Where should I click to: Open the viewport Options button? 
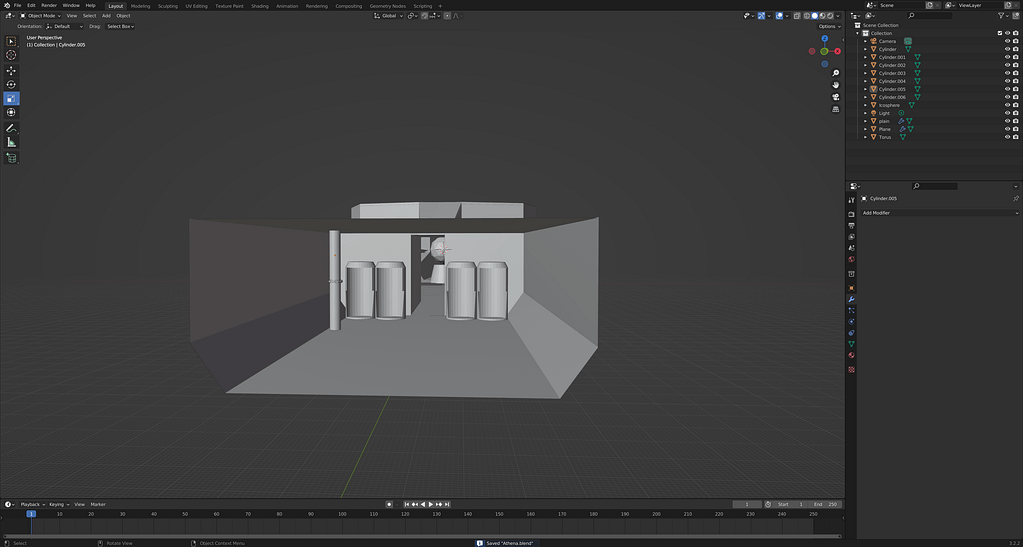[x=828, y=26]
